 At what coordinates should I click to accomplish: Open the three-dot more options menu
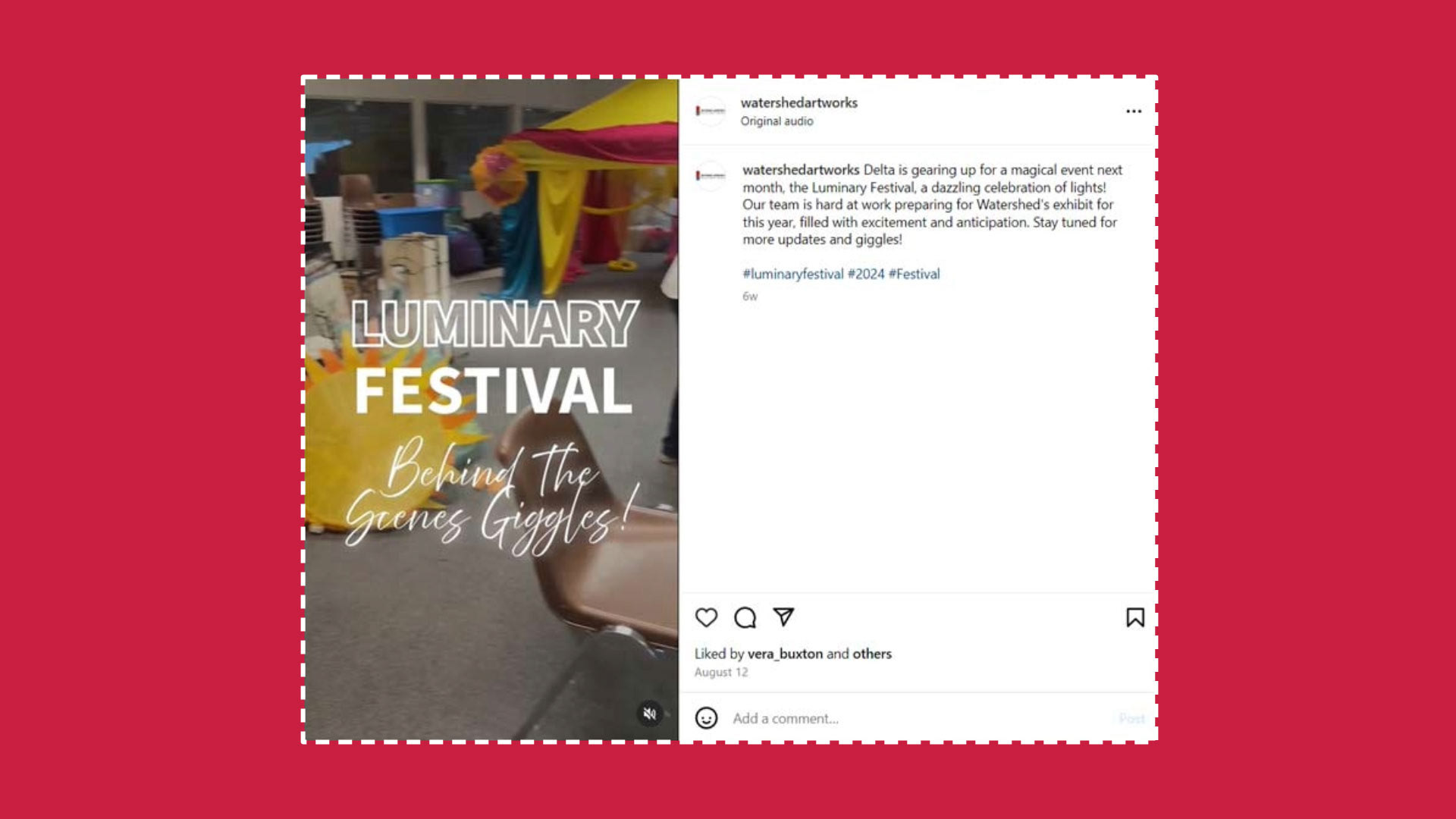[1134, 111]
